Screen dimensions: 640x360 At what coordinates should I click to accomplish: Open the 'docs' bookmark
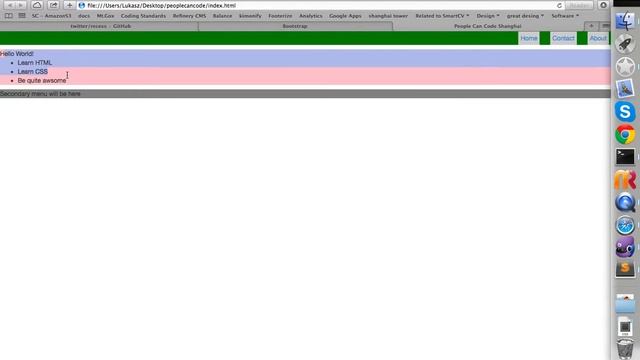[84, 16]
